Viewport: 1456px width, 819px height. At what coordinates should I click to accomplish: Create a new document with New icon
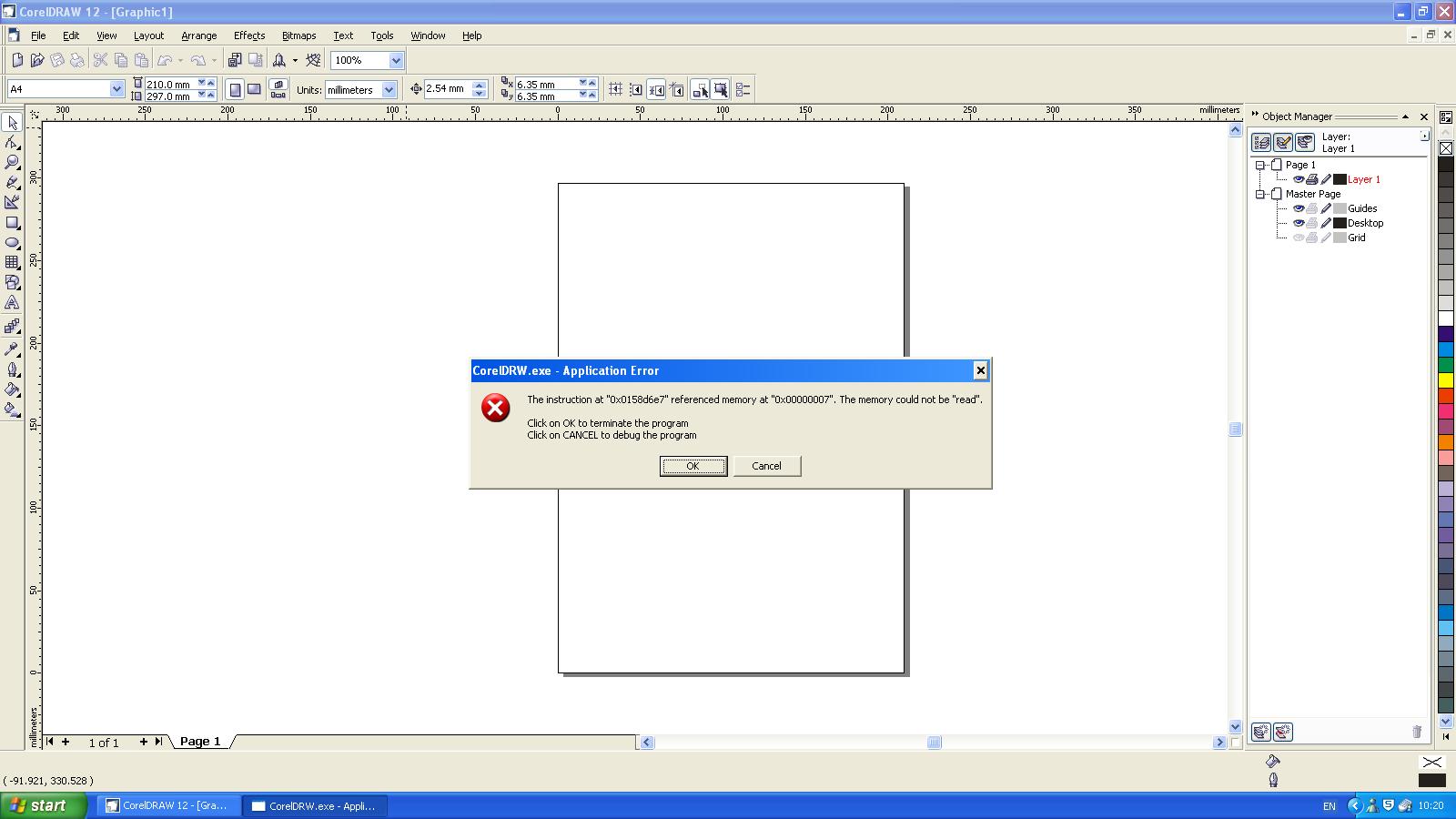[17, 60]
